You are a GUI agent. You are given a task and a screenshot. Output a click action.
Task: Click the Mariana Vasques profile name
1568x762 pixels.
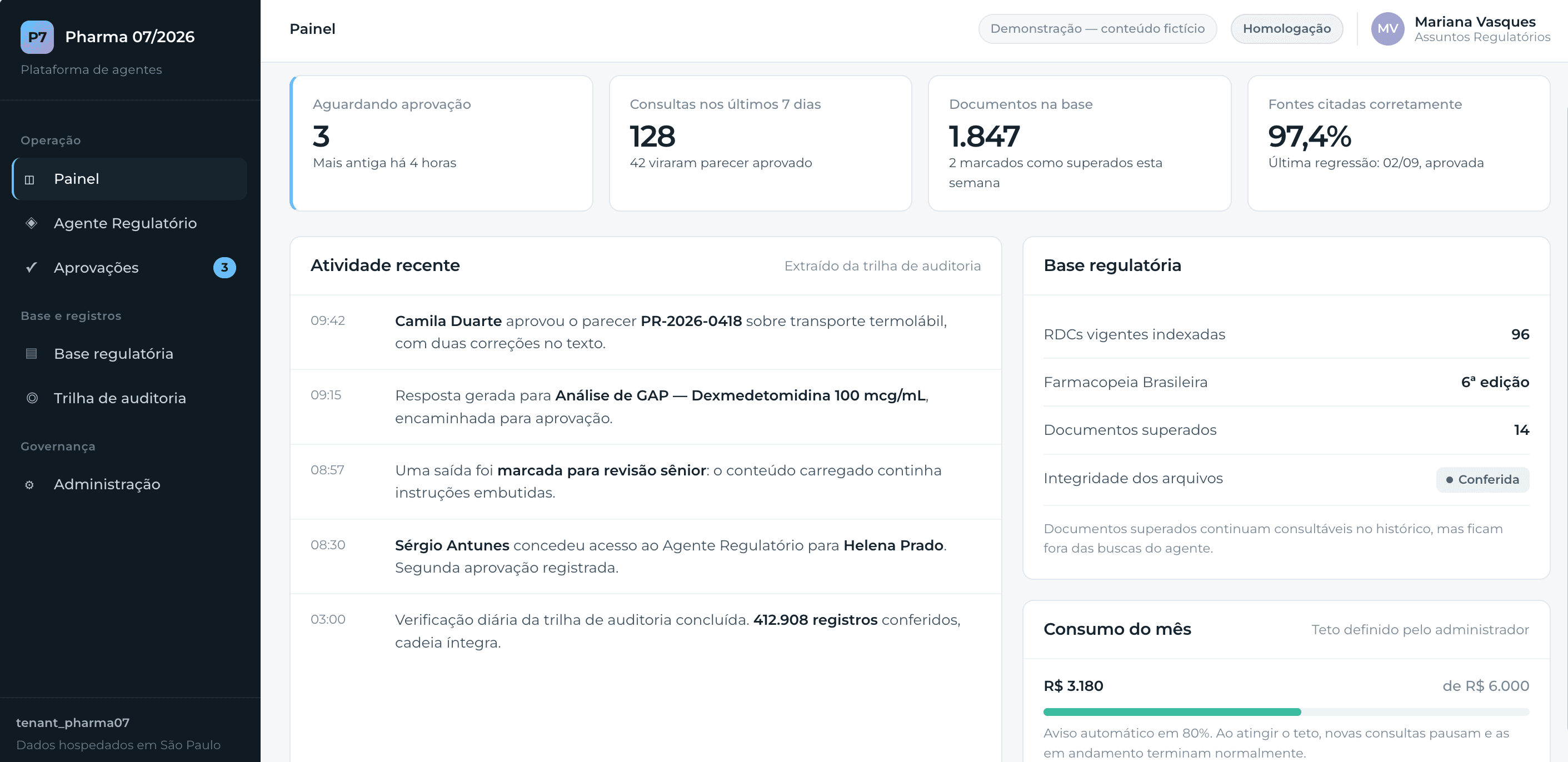tap(1475, 22)
